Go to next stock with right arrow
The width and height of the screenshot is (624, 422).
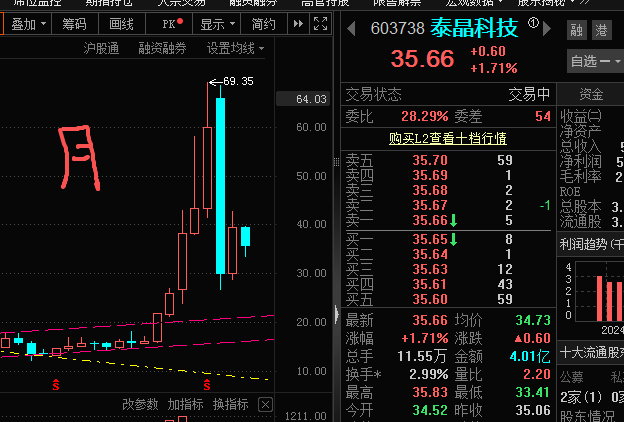547,29
